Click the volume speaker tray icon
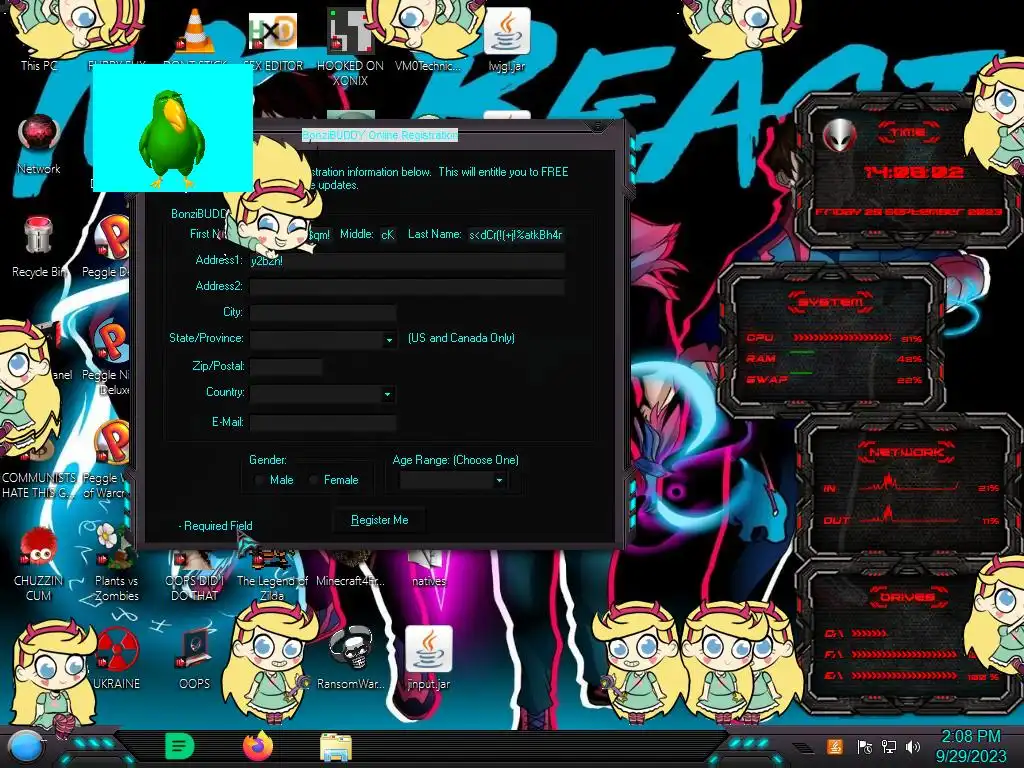1024x768 pixels. 913,747
